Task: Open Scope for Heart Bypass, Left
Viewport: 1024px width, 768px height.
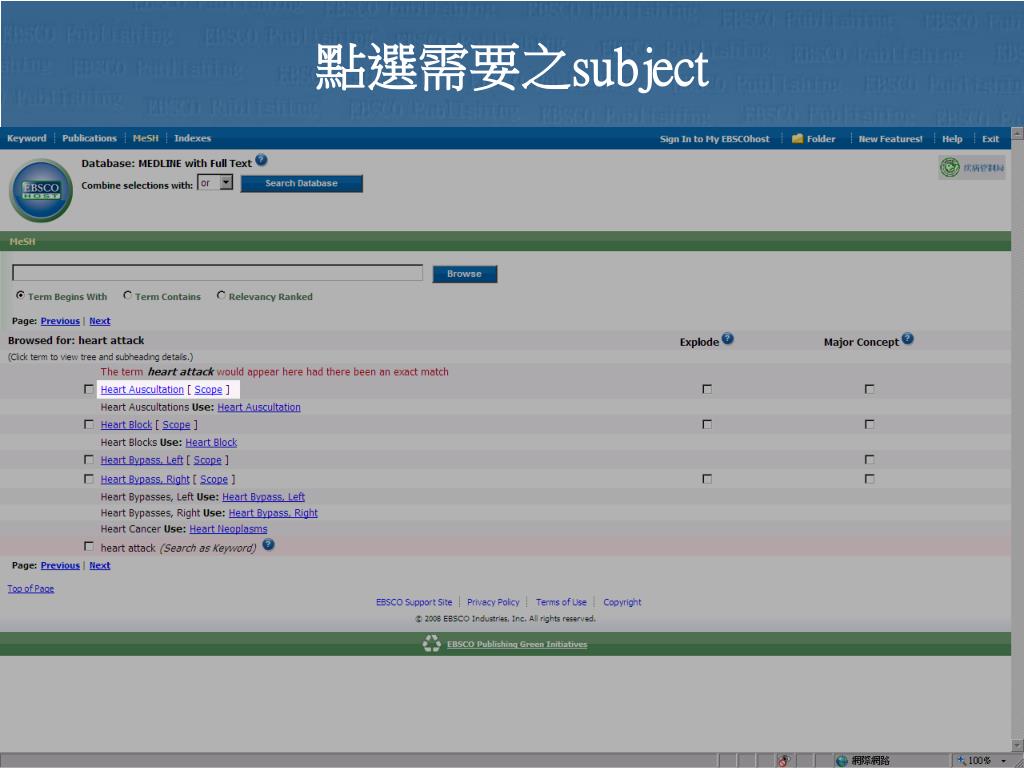Action: click(208, 460)
